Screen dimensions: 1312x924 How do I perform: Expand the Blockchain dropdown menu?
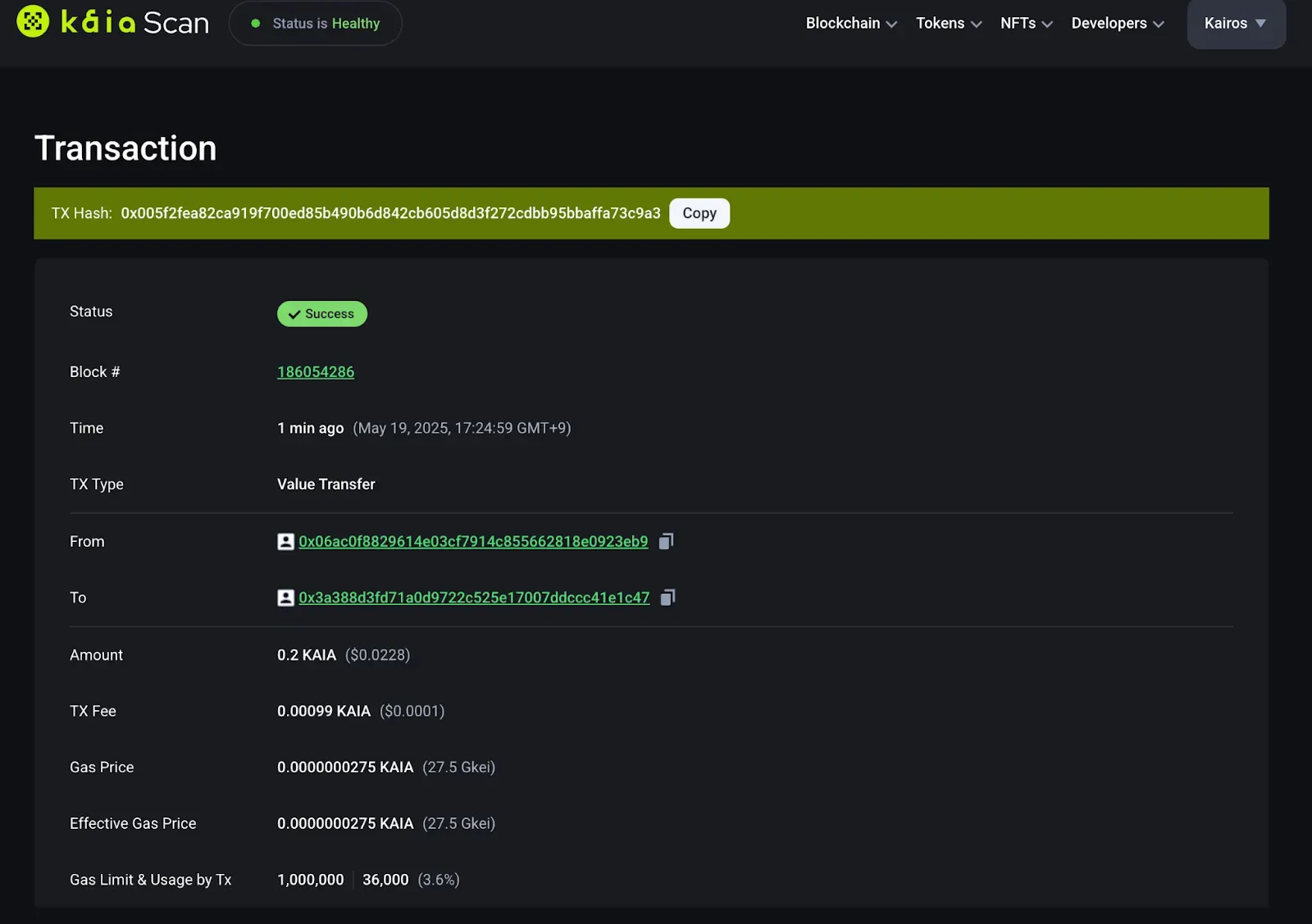pyautogui.click(x=850, y=24)
